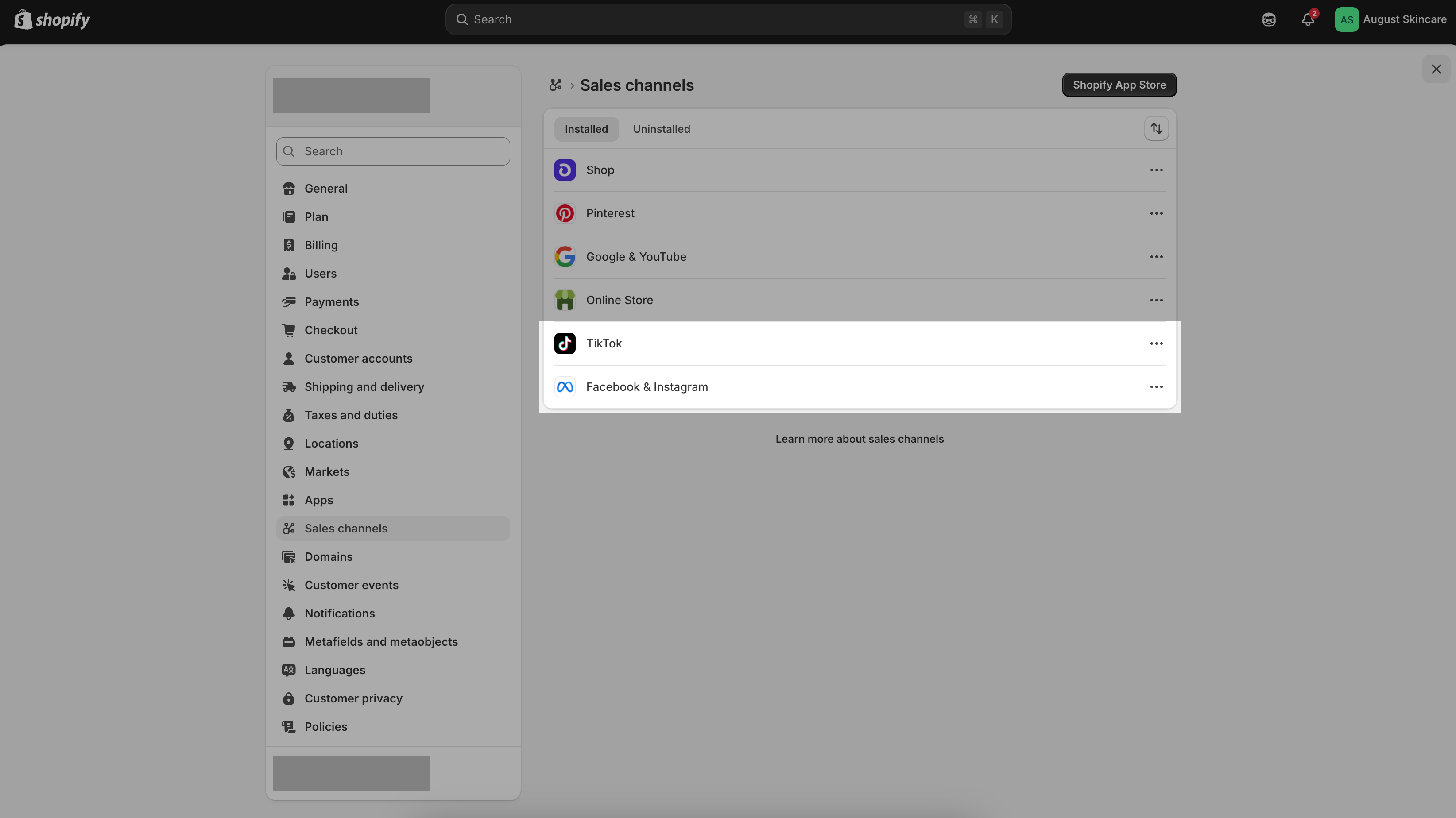Click the Customer privacy lock icon

[289, 698]
